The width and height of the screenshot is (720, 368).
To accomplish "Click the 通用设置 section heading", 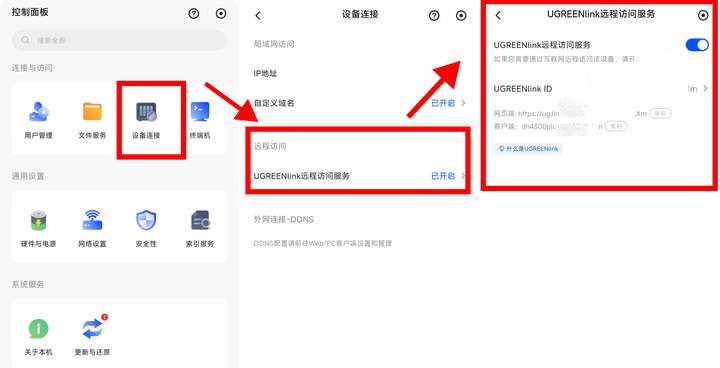I will point(28,176).
